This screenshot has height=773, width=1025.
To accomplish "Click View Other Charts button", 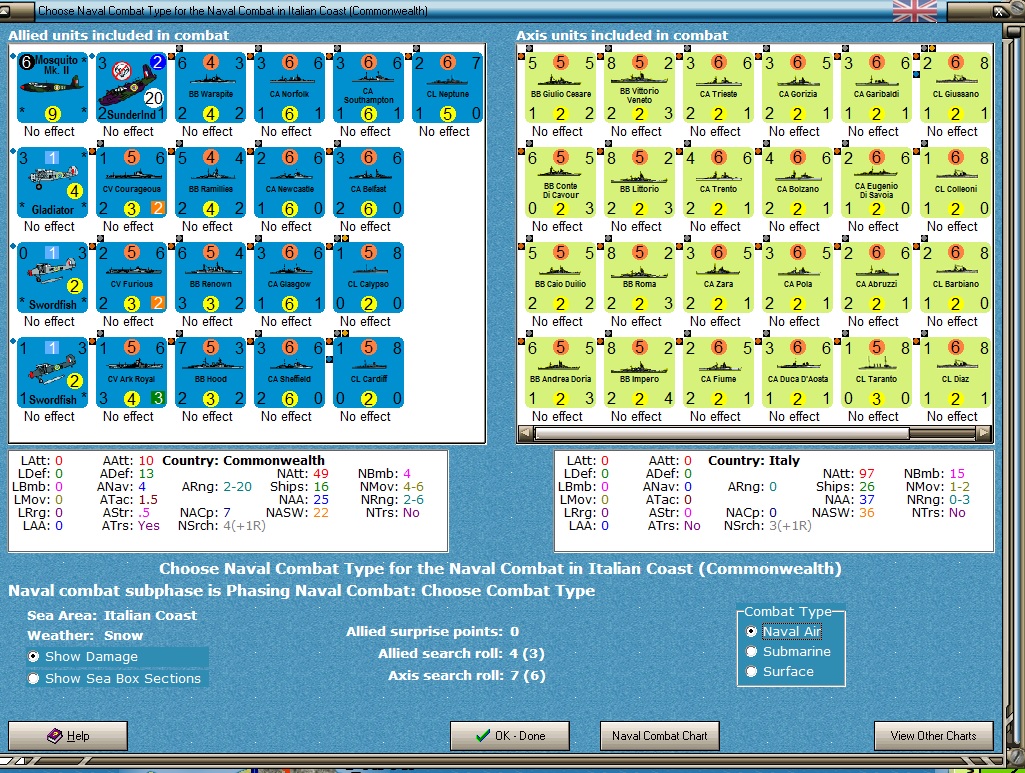I will click(933, 736).
